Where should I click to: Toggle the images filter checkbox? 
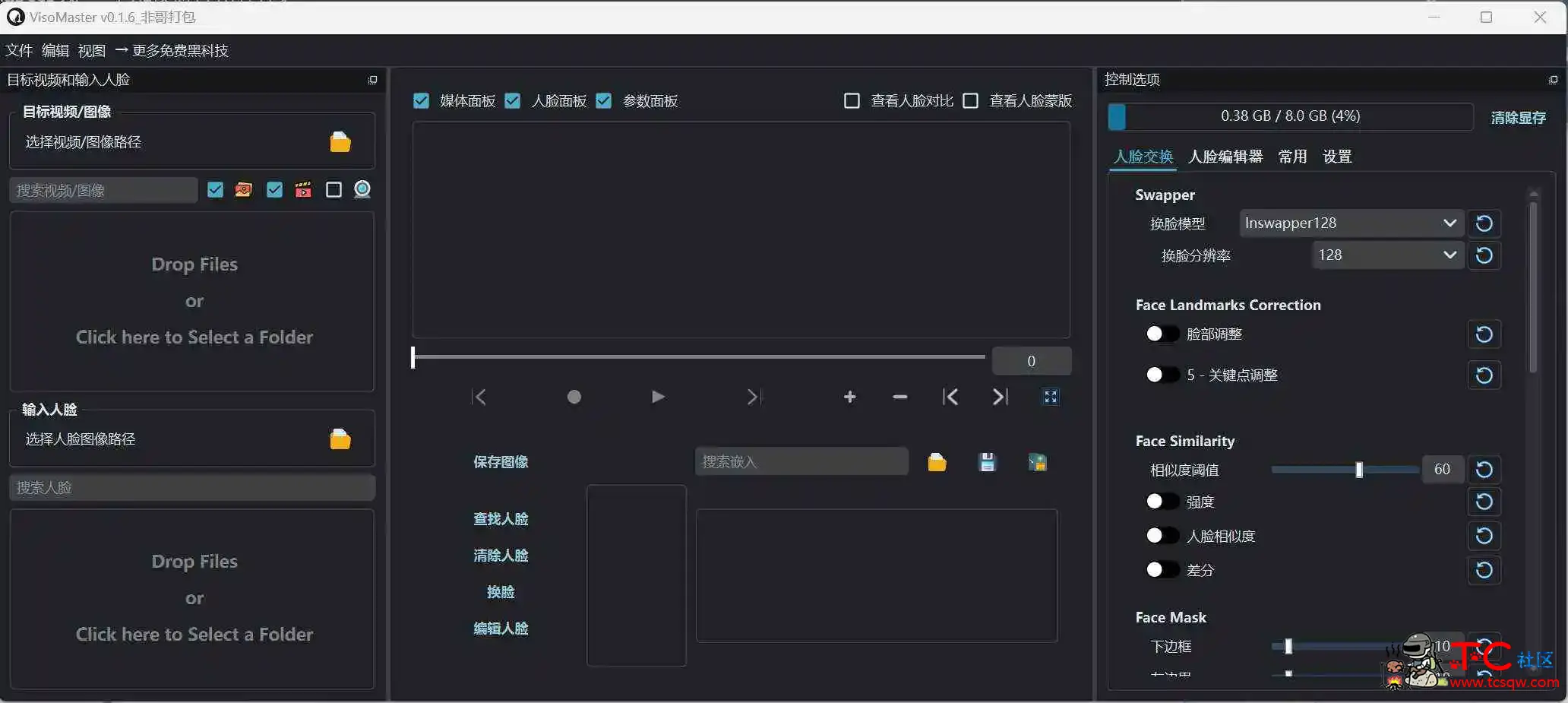(x=215, y=190)
